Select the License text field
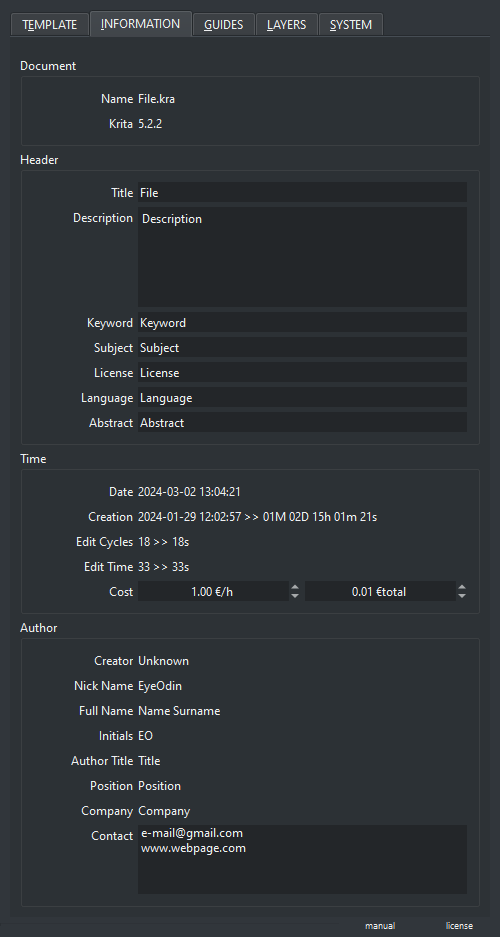Viewport: 500px width, 937px height. [302, 372]
